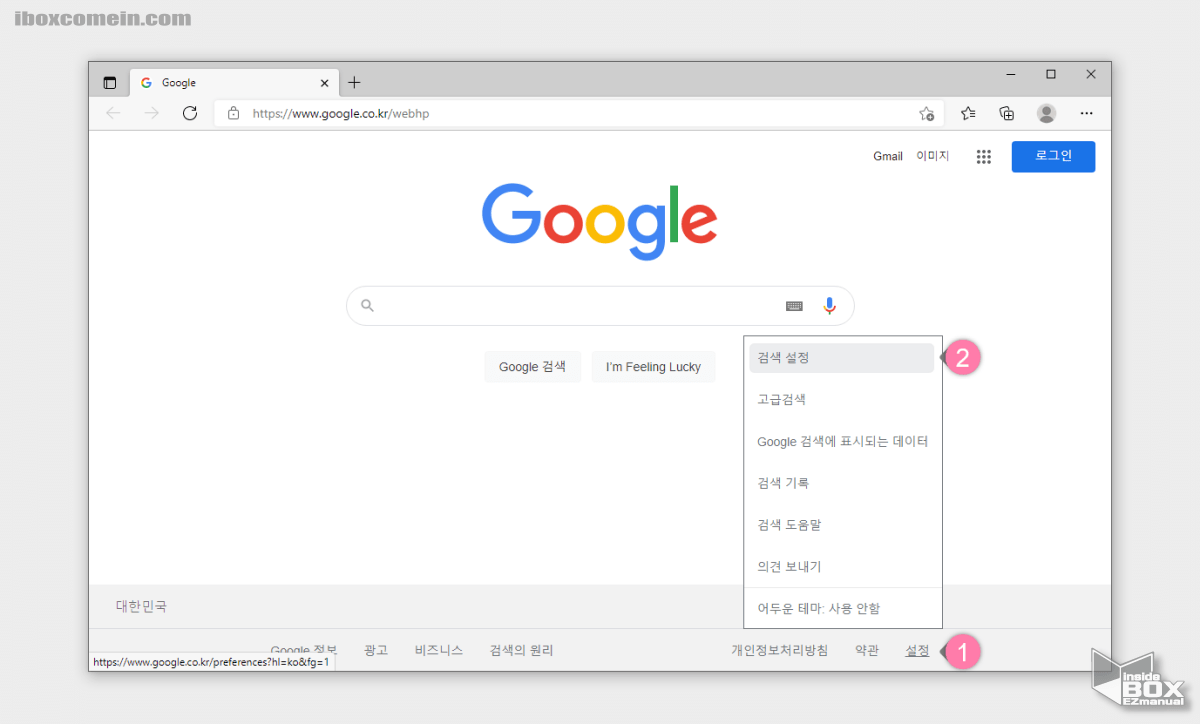Select 검색 기록 menu item

tap(843, 483)
